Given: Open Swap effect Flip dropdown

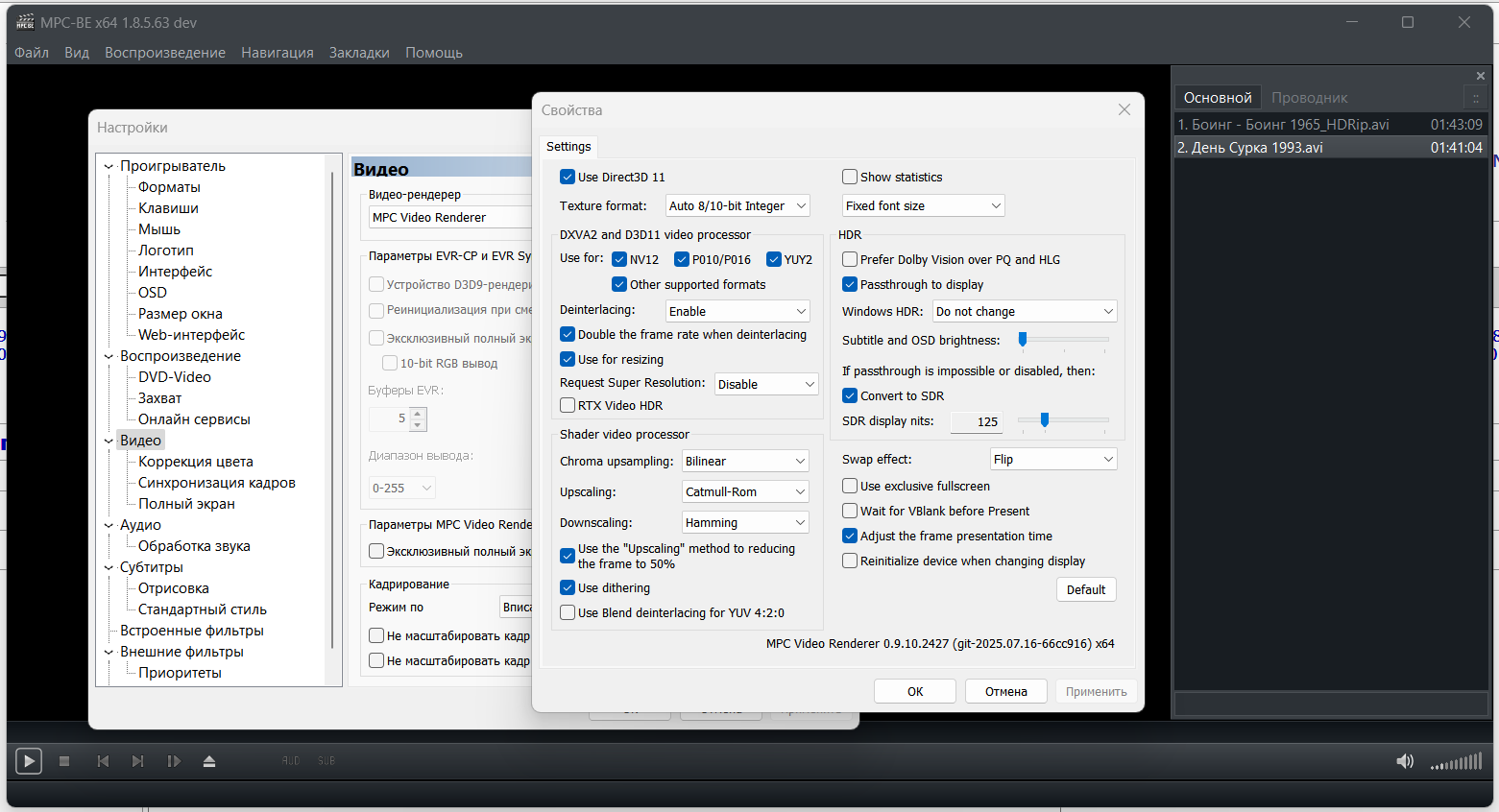Looking at the screenshot, I should (1053, 459).
